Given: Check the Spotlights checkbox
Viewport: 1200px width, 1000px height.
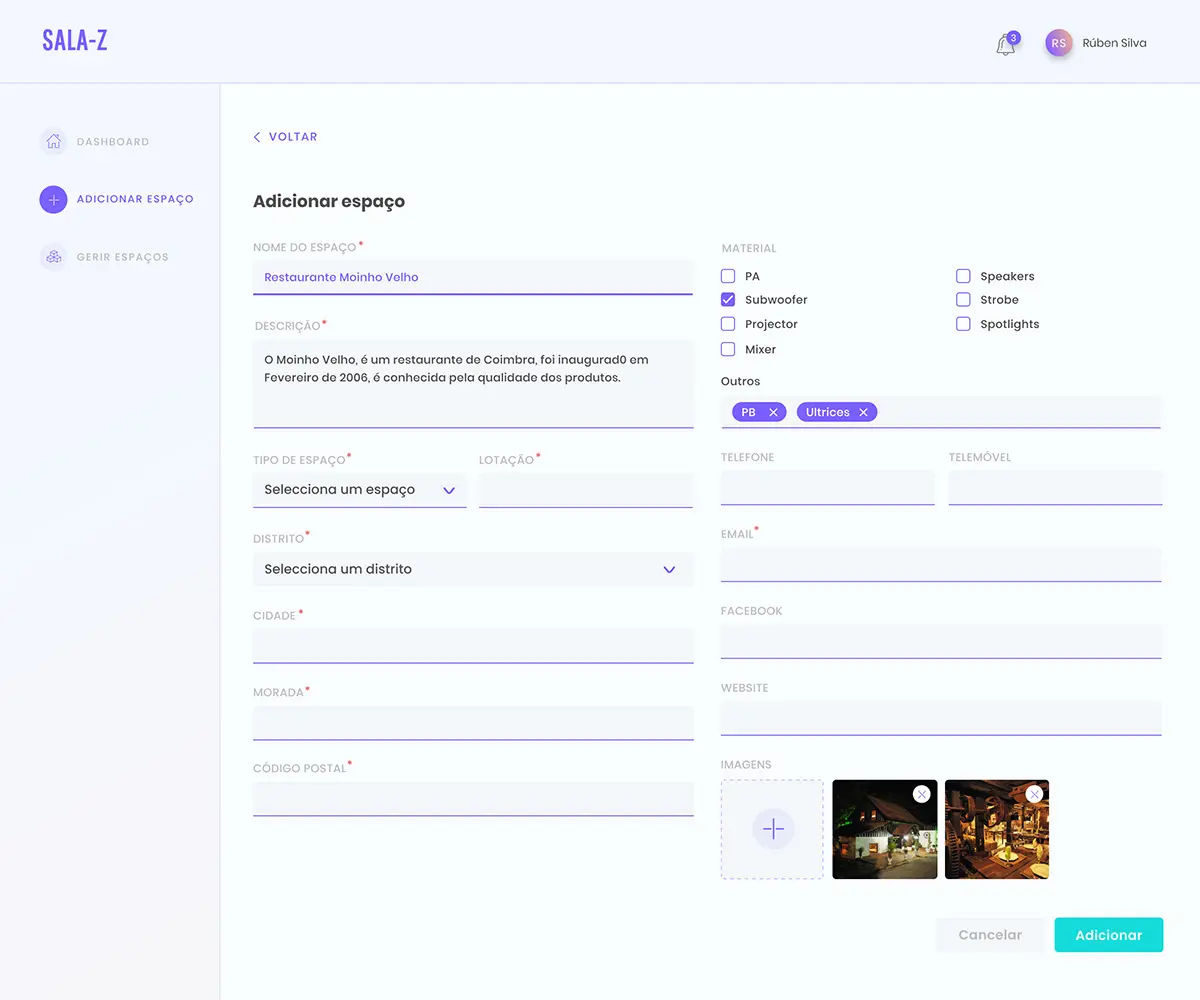Looking at the screenshot, I should pos(963,324).
